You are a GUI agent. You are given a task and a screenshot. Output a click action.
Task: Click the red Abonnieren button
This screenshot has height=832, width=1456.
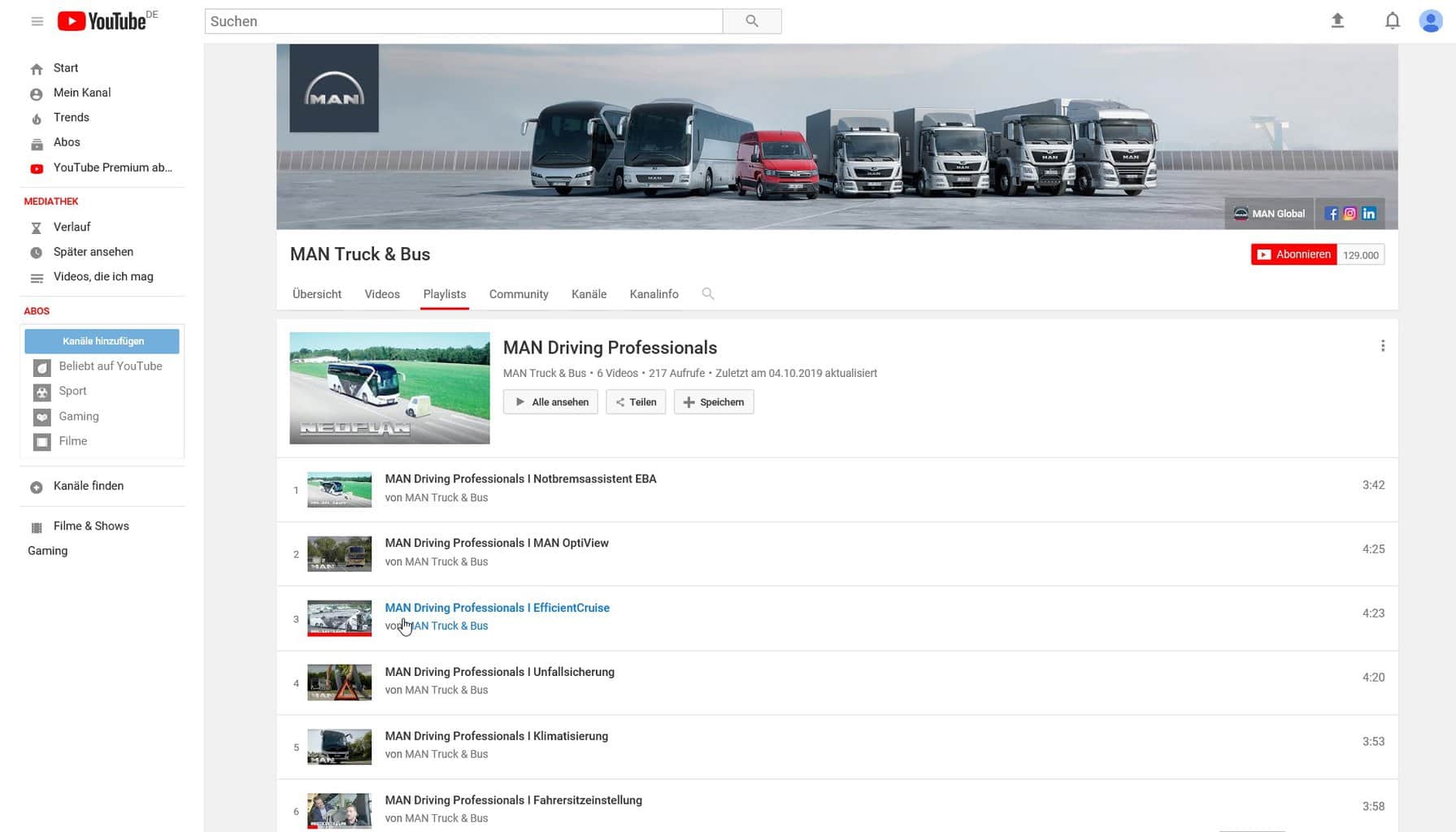click(1293, 255)
